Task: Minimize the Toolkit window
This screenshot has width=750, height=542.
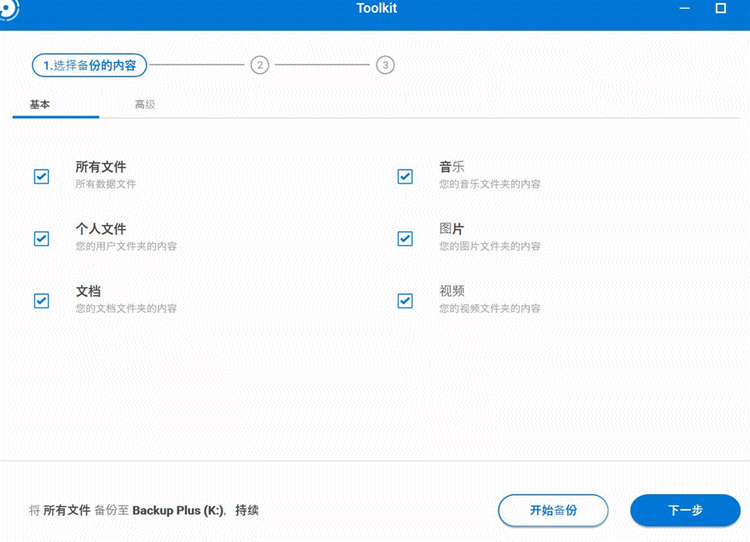Action: [x=684, y=8]
